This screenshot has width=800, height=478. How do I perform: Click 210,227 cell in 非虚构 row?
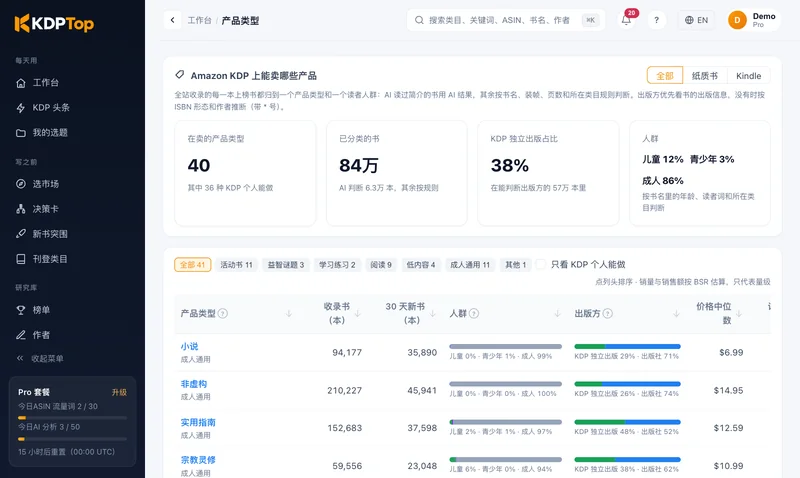(x=344, y=390)
